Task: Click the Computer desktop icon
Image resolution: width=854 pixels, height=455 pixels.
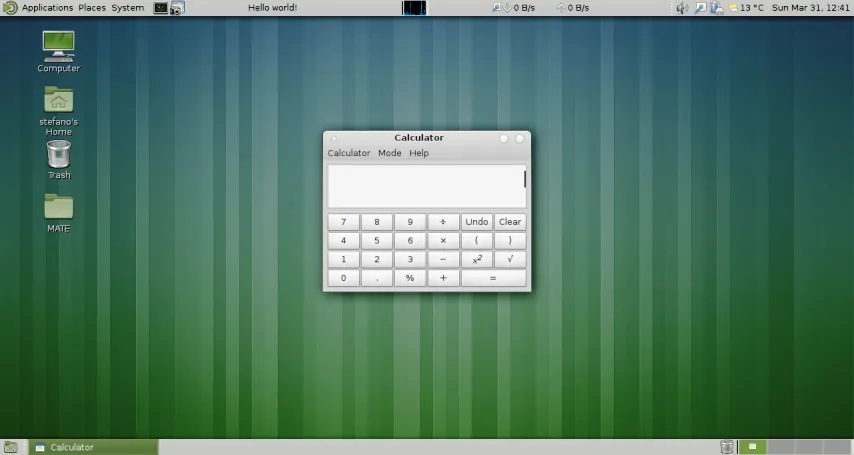Action: (58, 46)
